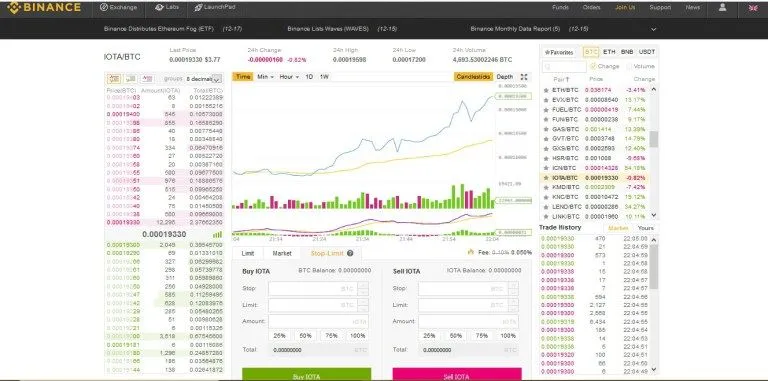
Task: Click the Buy IOTA Amount field
Action: click(x=318, y=322)
